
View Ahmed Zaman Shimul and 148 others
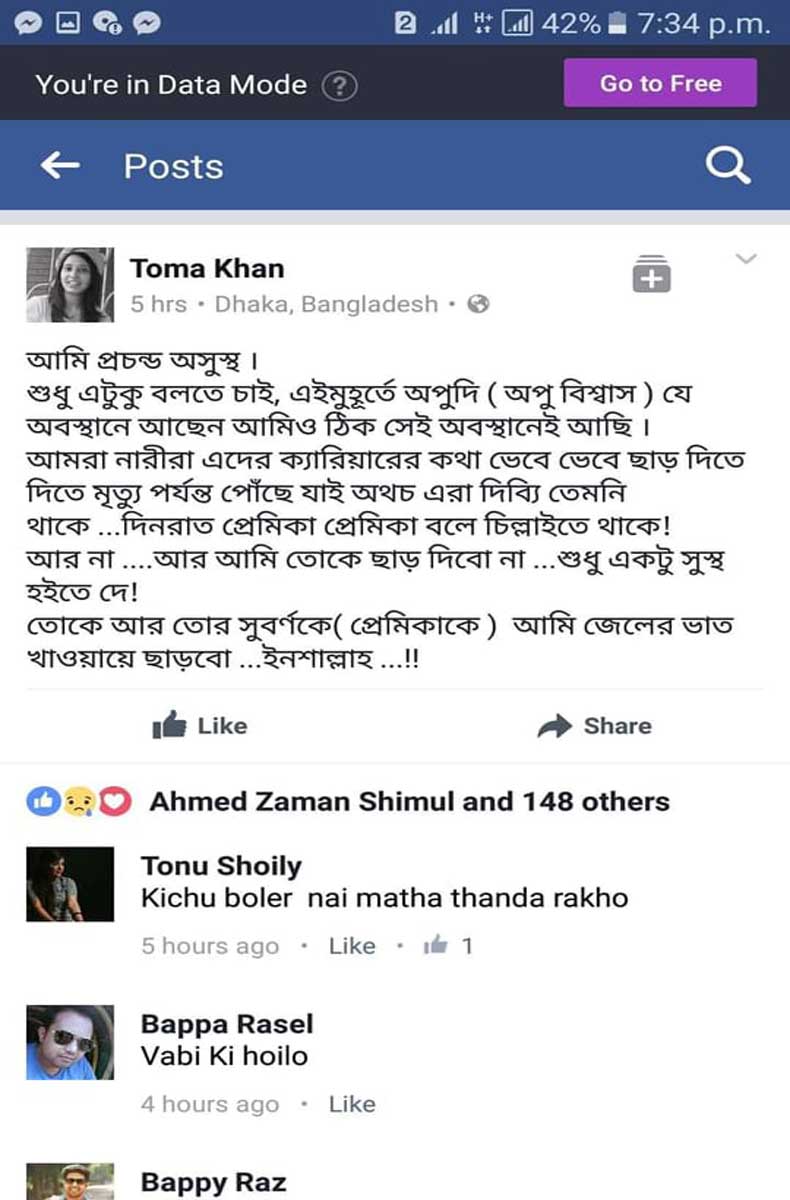tap(409, 801)
